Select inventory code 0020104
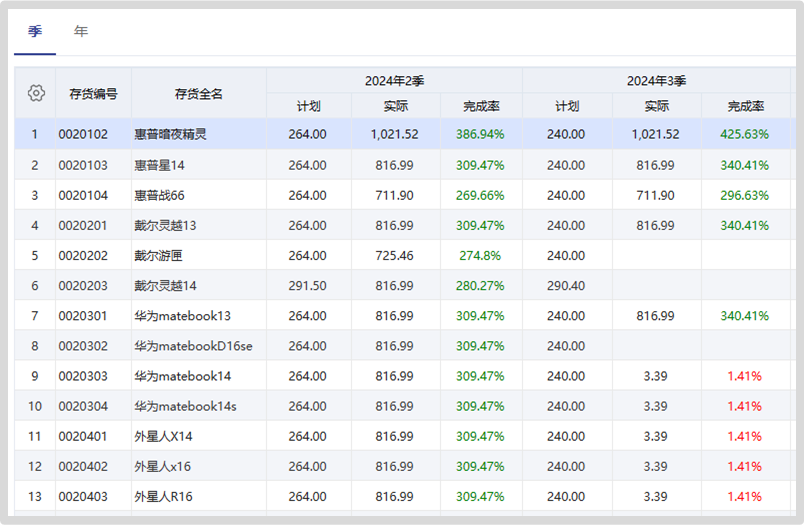Screen dimensions: 804x525 tap(83, 195)
